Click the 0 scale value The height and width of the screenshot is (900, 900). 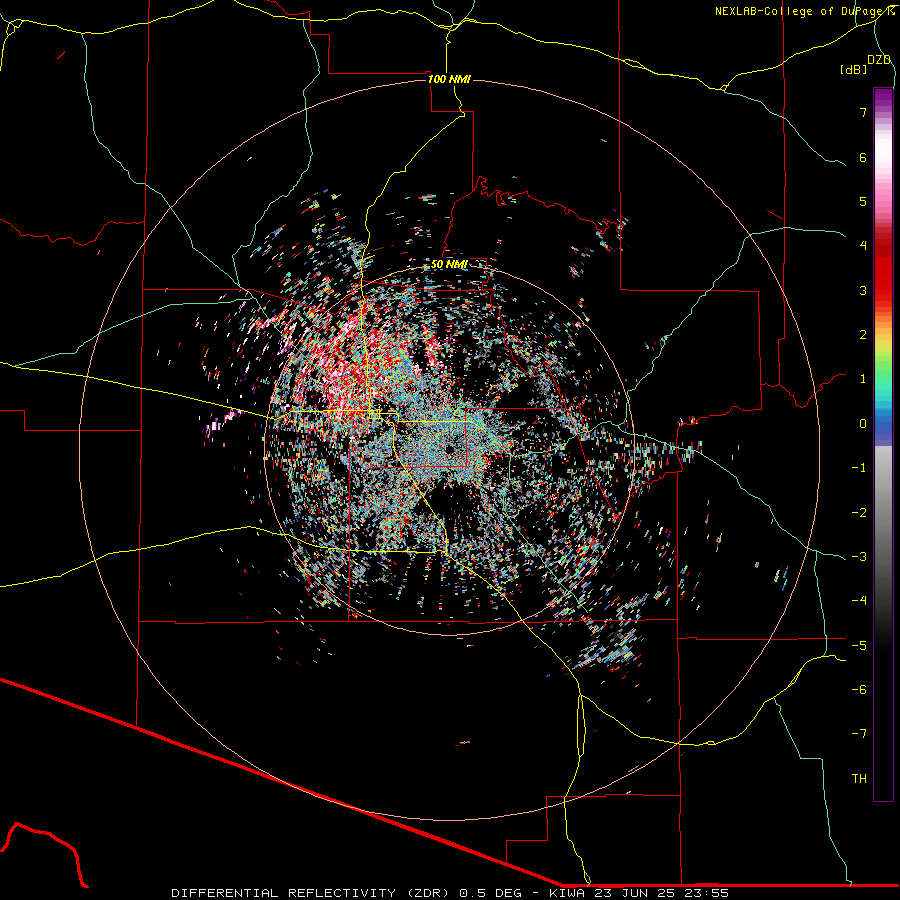pyautogui.click(x=863, y=424)
